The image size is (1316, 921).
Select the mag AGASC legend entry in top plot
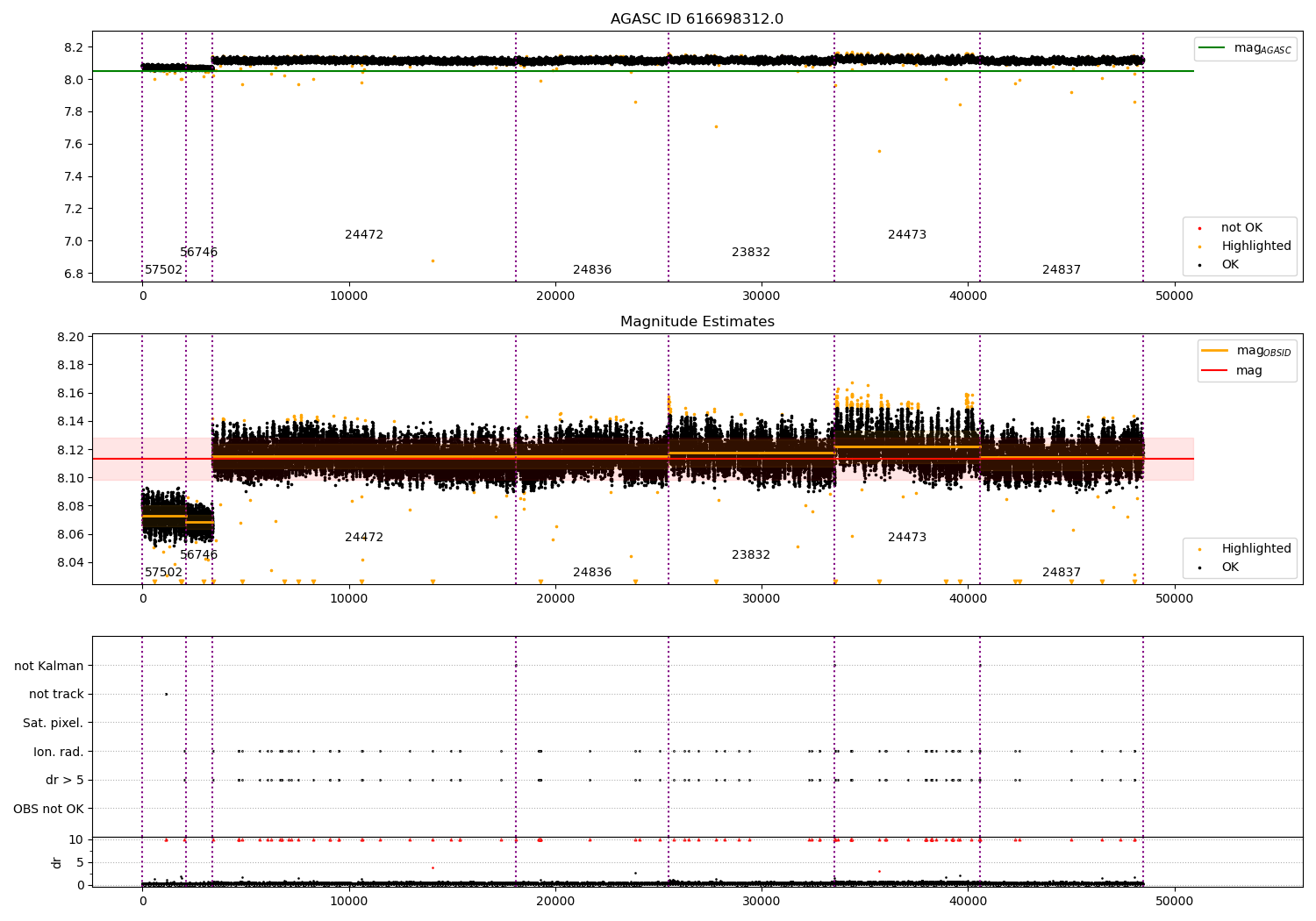point(1246,48)
